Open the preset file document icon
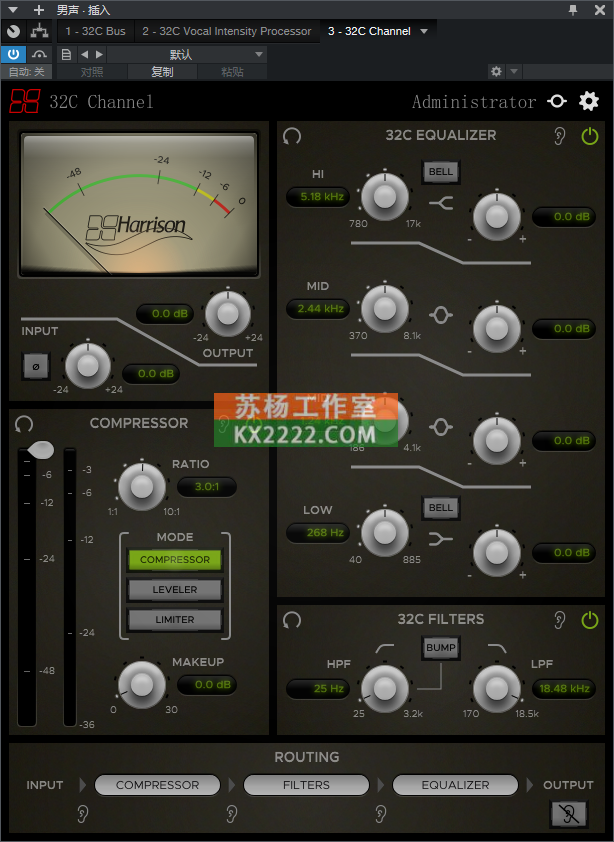The width and height of the screenshot is (614, 842). coord(66,54)
